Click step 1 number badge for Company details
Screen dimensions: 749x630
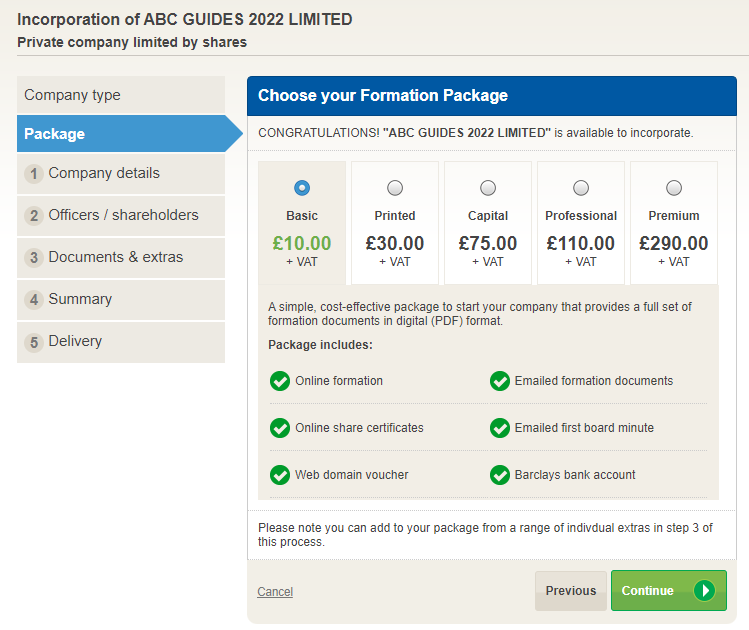click(34, 174)
